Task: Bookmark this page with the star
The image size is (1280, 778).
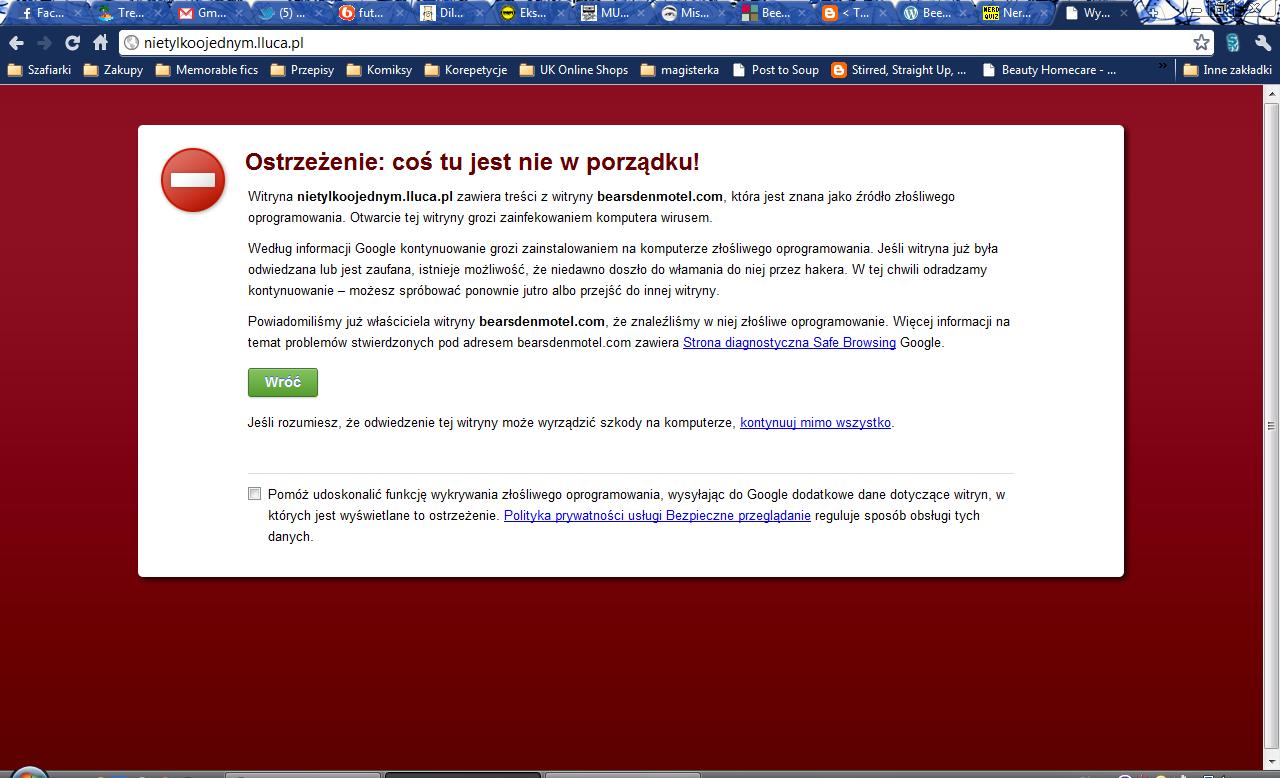Action: pos(1201,42)
